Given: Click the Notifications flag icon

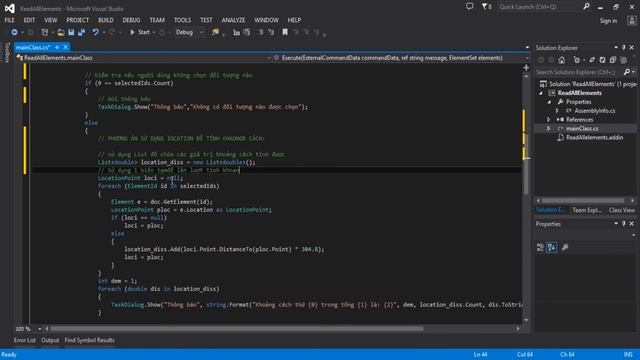Looking at the screenshot, I should 486,7.
